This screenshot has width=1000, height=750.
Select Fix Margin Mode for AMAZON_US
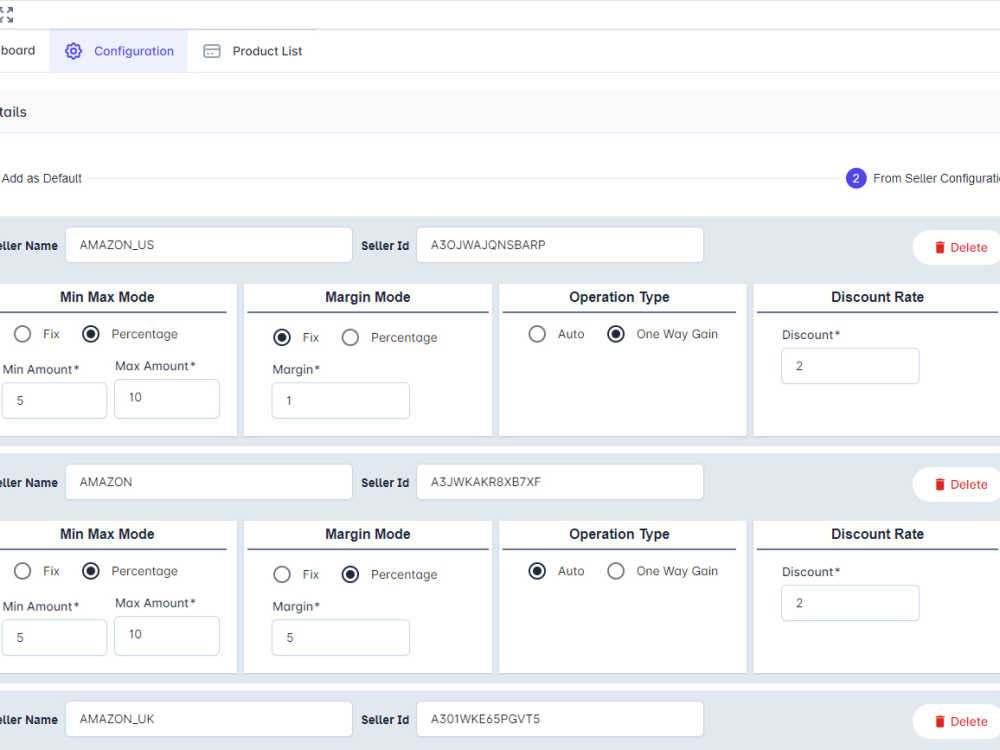coord(282,337)
